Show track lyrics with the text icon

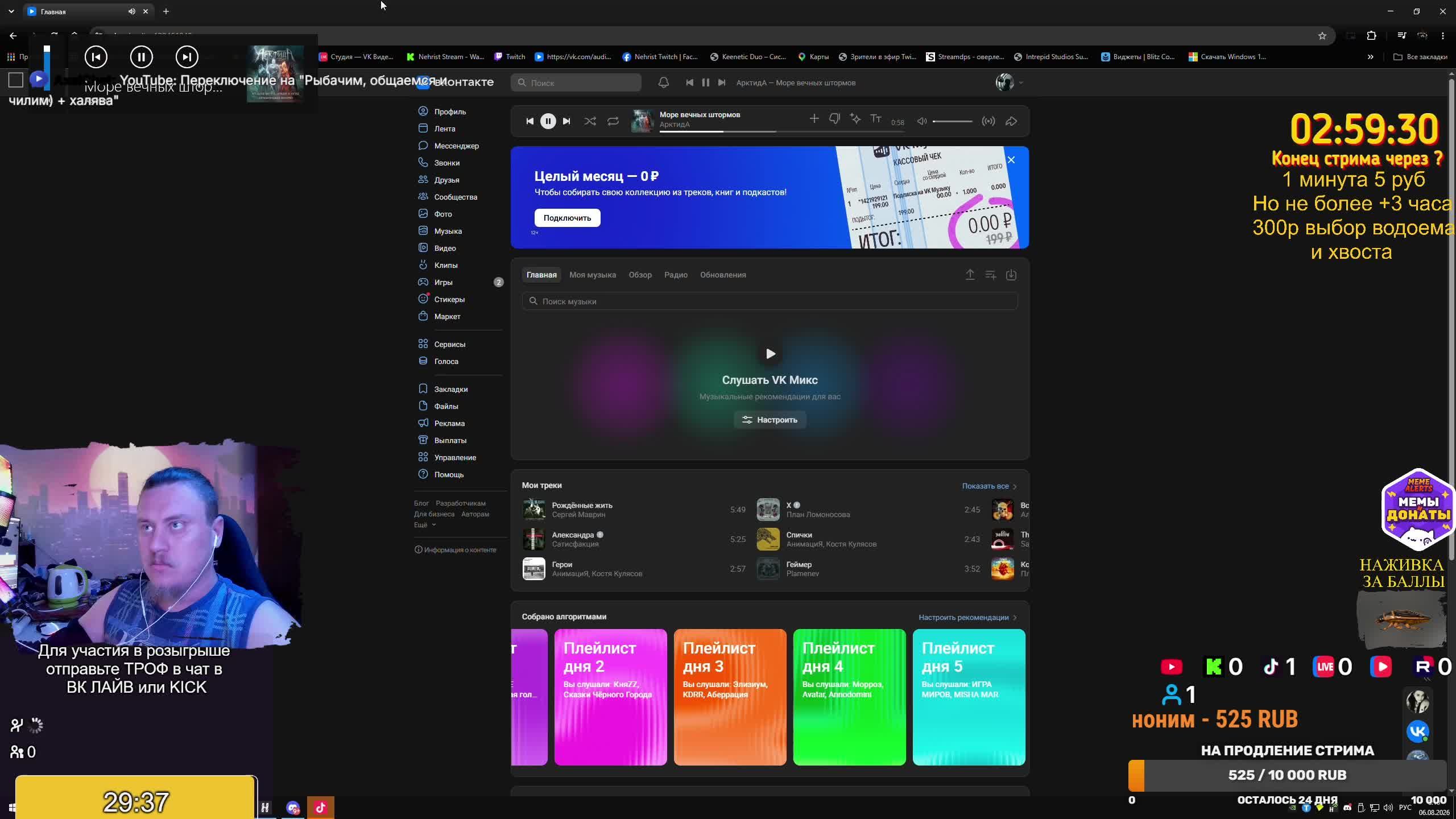pos(876,118)
